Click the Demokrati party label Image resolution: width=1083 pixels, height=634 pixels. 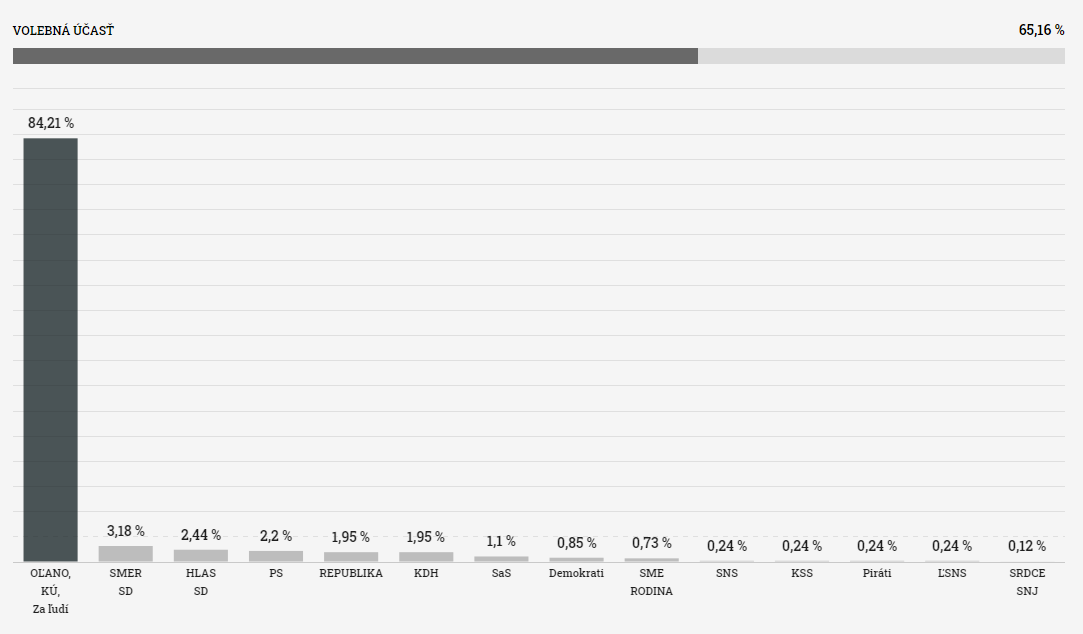coord(577,573)
